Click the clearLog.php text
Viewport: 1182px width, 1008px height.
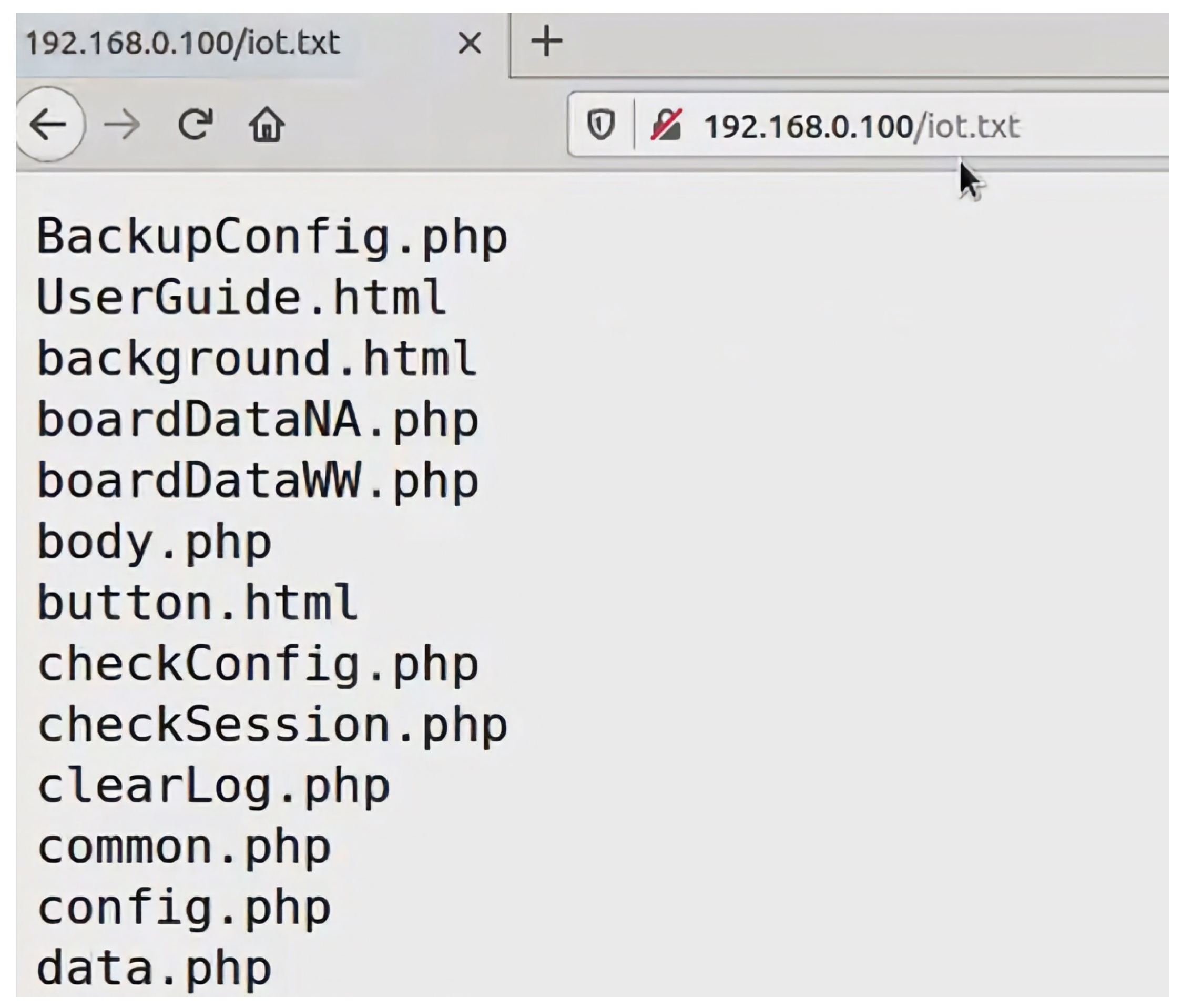click(213, 786)
